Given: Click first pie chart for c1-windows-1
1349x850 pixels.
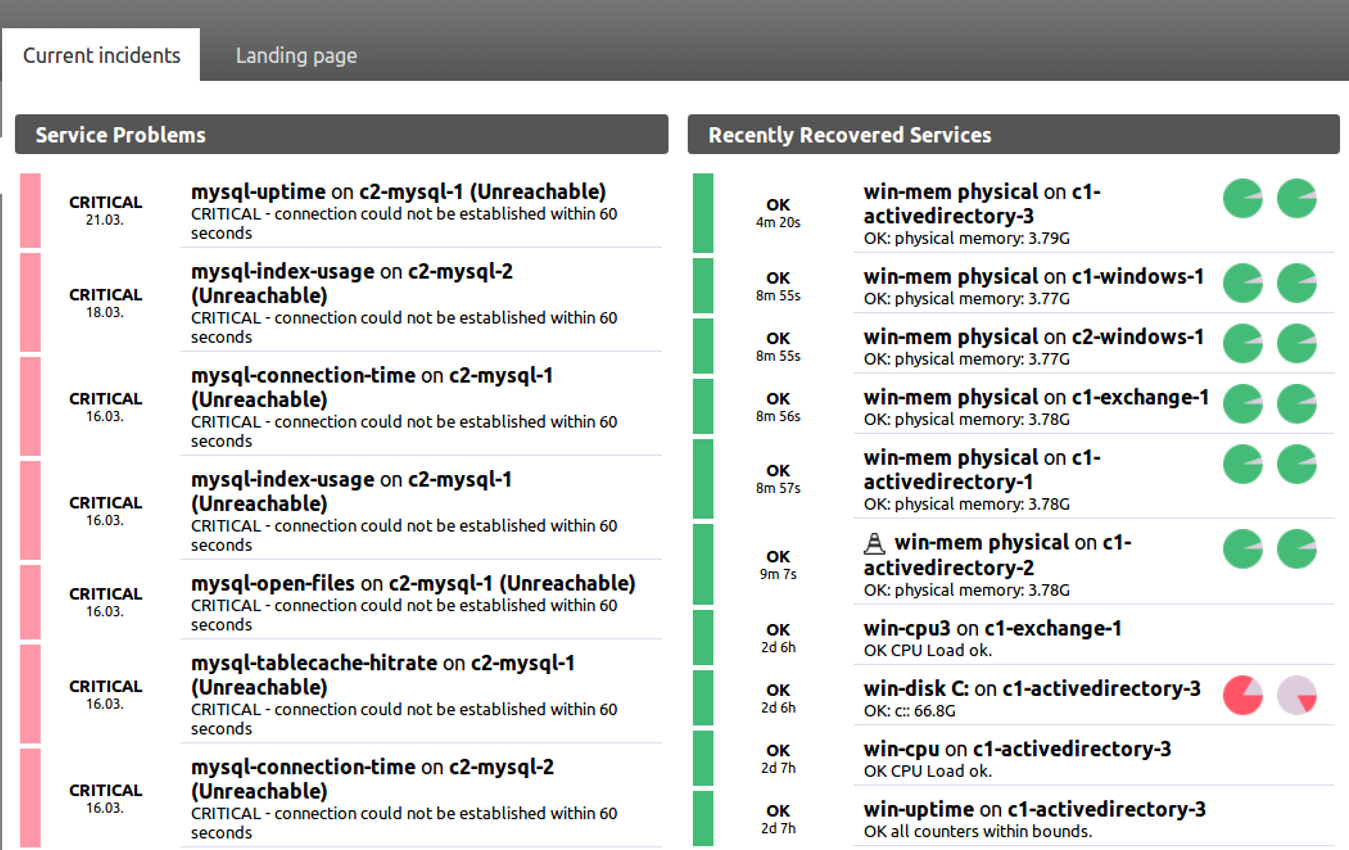Looking at the screenshot, I should pos(1243,284).
